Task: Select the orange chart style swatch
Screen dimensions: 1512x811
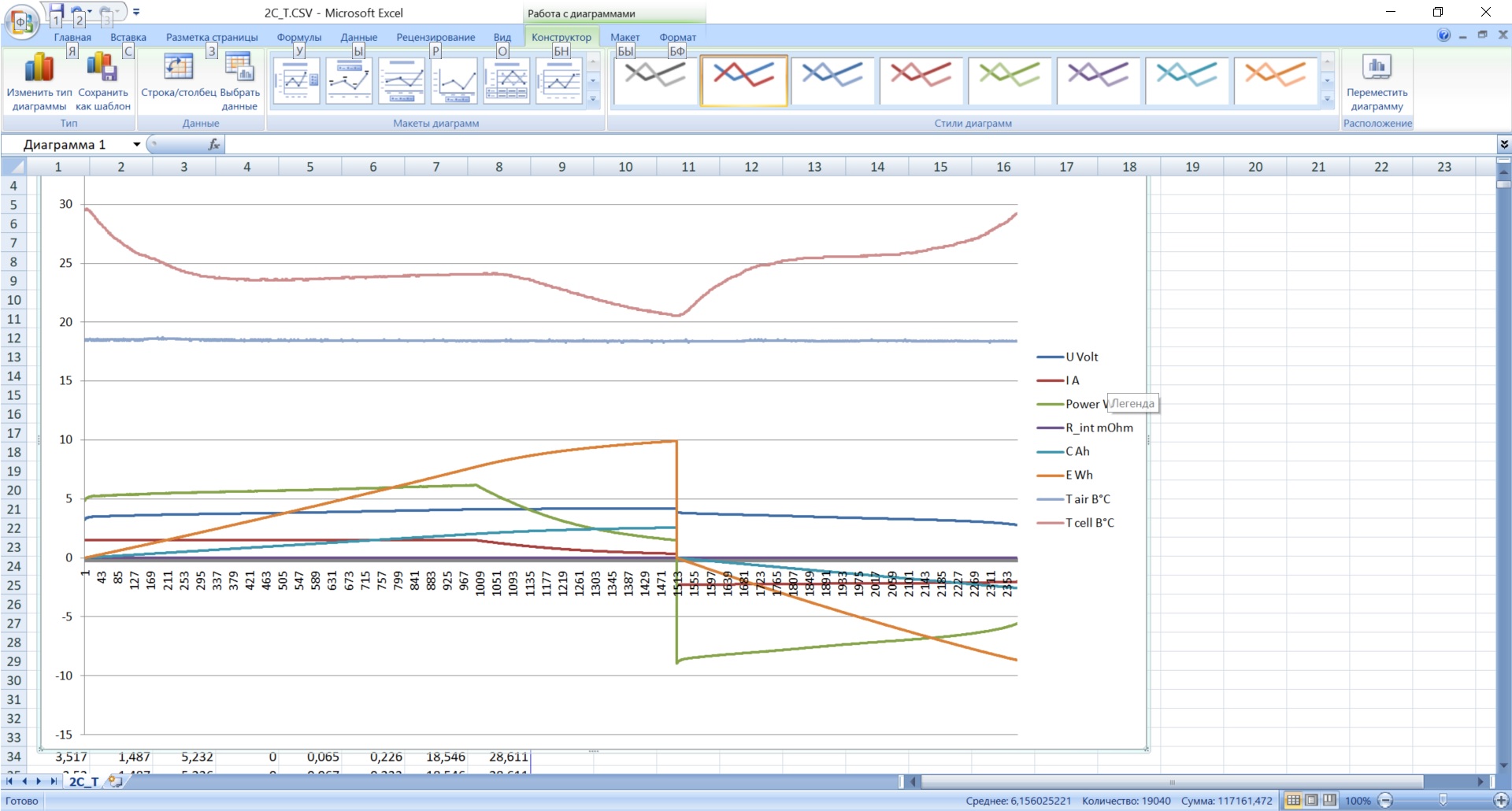Action: pyautogui.click(x=1276, y=80)
